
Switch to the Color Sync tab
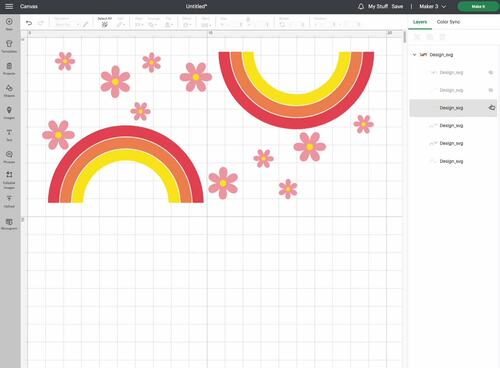point(448,22)
